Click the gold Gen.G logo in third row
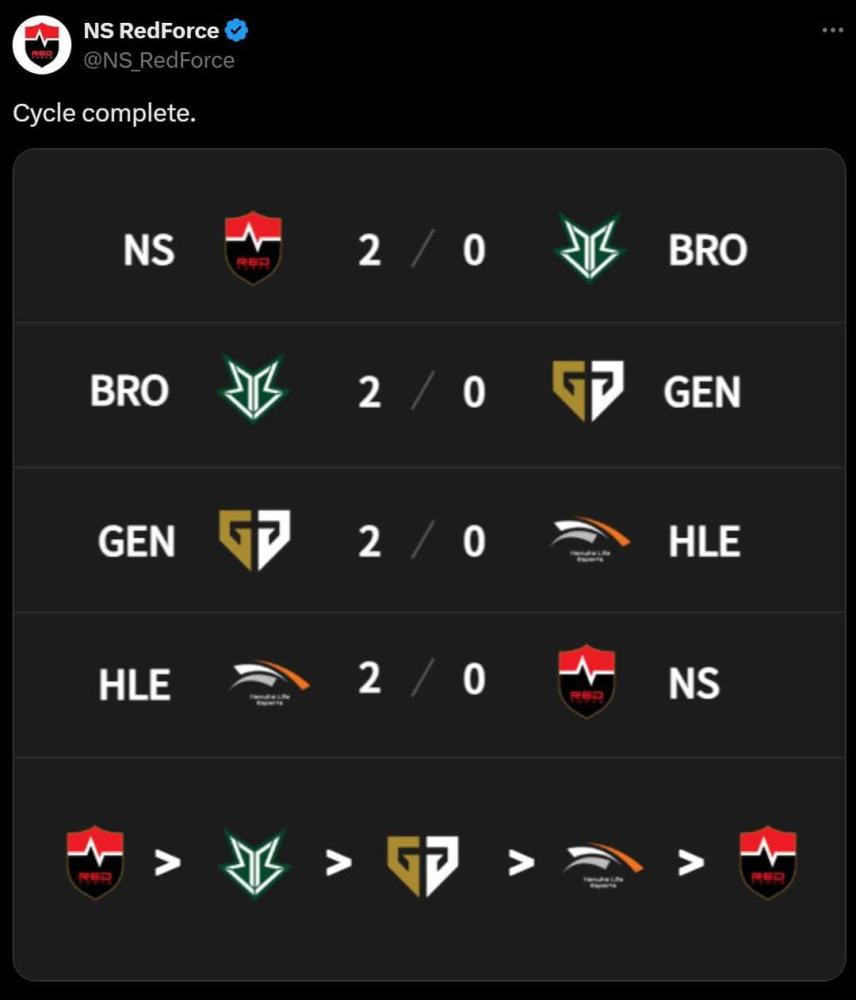This screenshot has width=856, height=1000. coord(255,540)
